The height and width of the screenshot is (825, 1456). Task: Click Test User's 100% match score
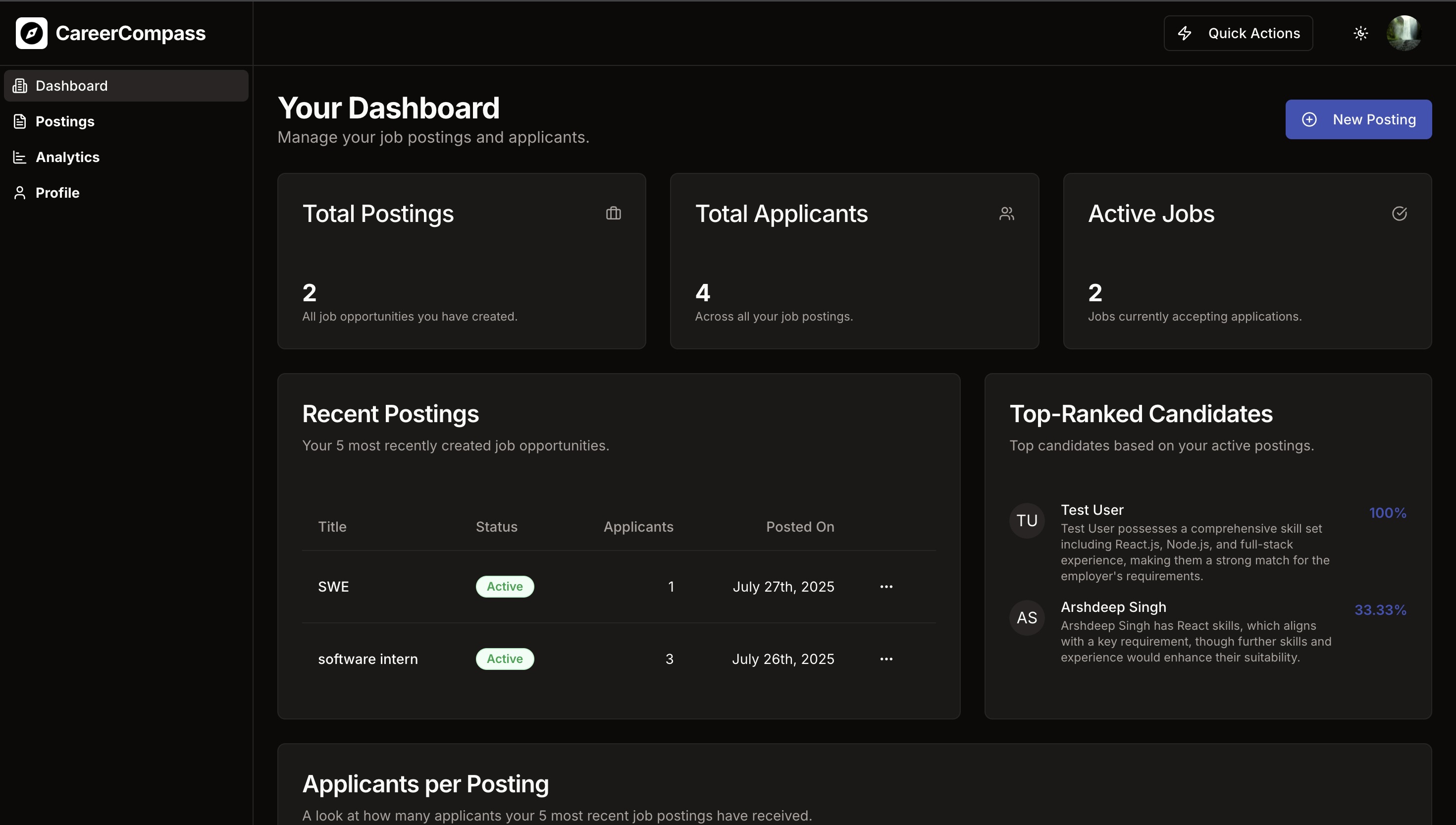coord(1388,512)
